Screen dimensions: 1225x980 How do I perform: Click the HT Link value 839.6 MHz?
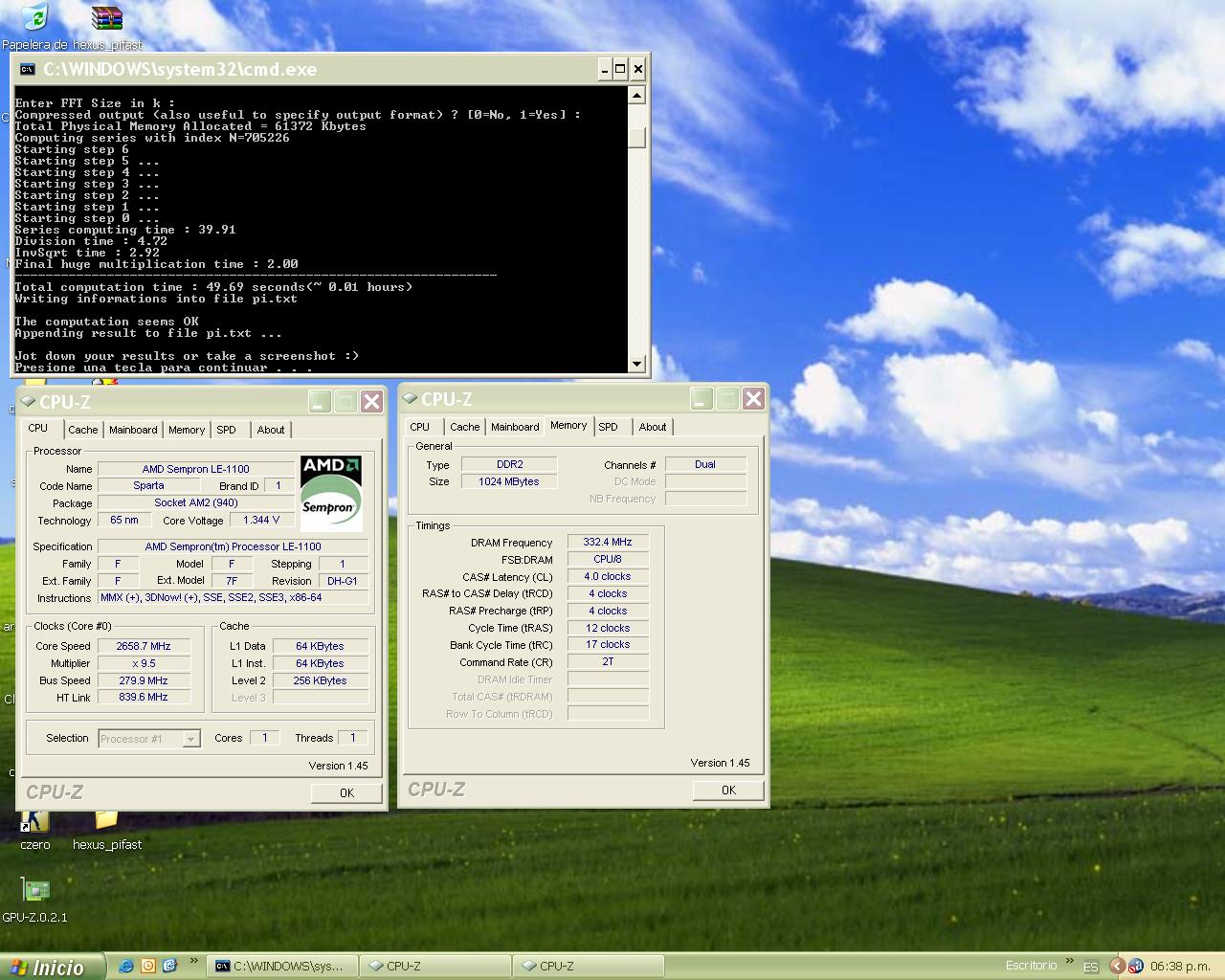pos(144,697)
